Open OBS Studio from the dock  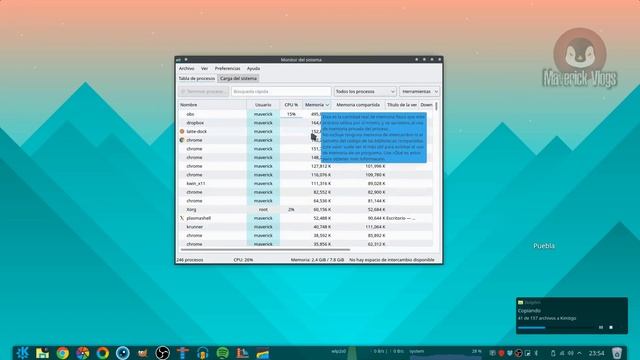[162, 353]
